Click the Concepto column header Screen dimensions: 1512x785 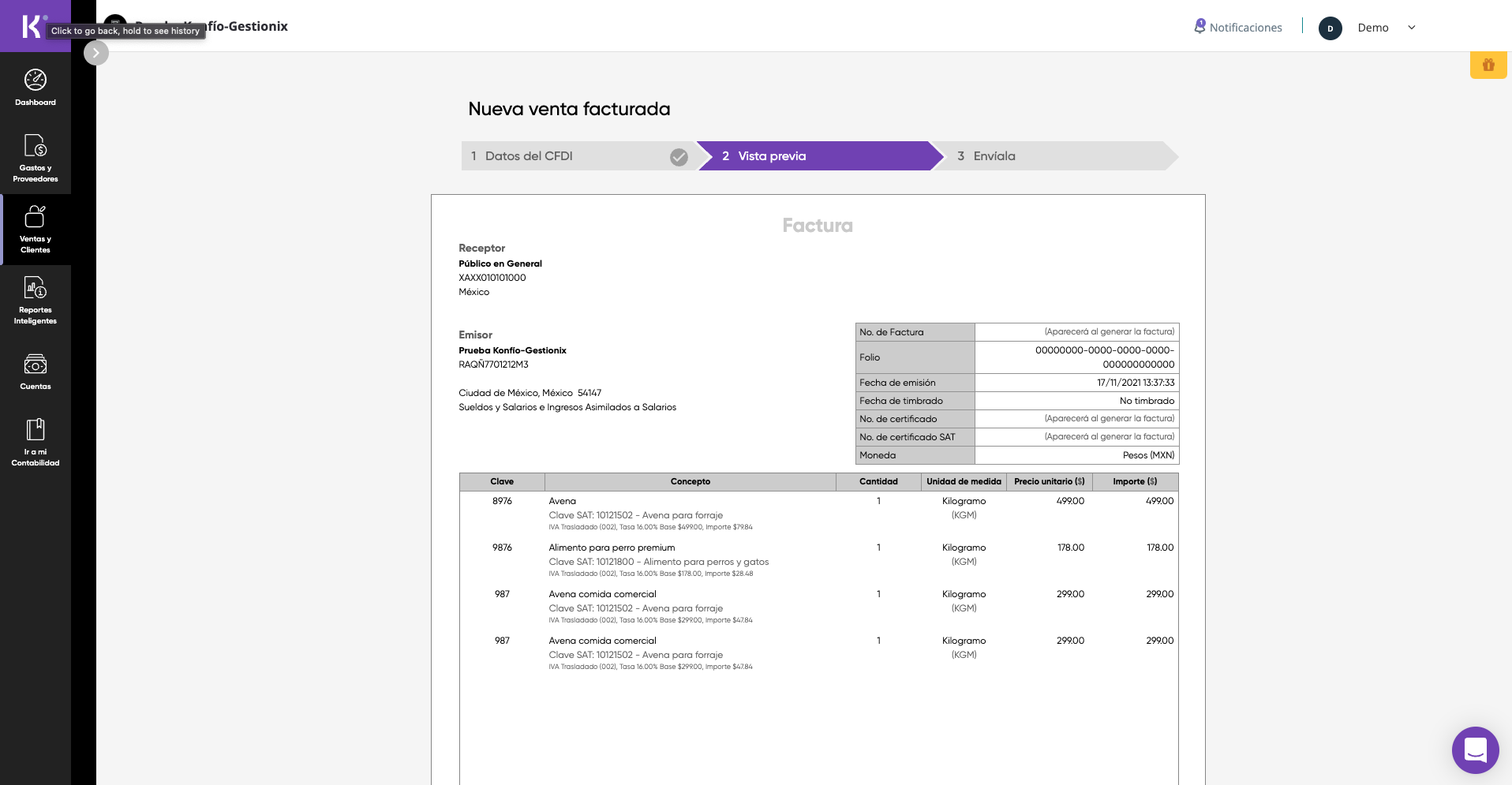[x=690, y=482]
